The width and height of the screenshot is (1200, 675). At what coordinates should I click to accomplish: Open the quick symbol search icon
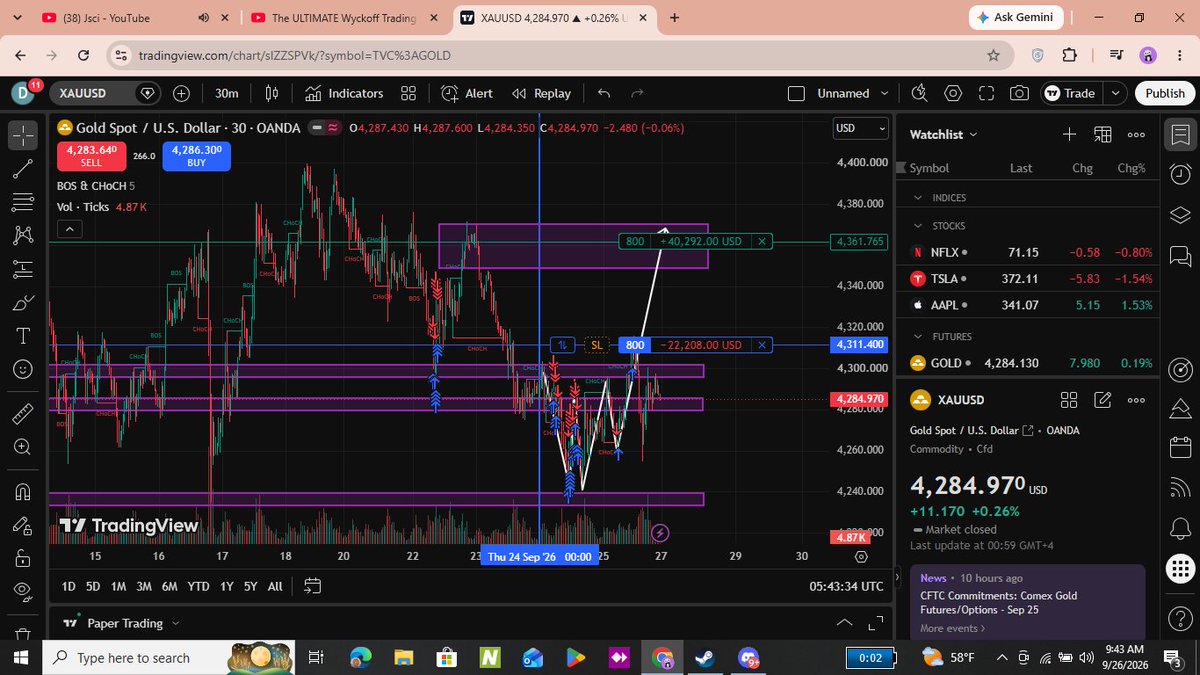920,93
